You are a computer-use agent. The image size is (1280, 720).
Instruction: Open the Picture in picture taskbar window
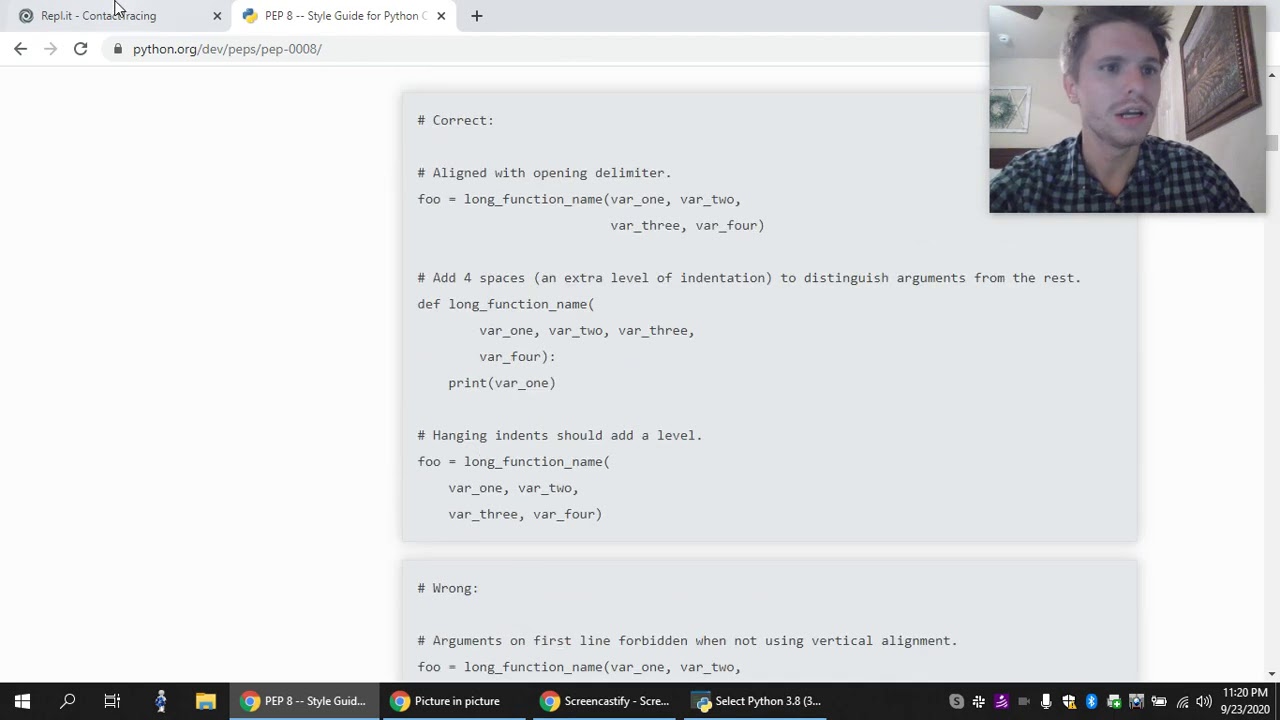pos(455,701)
